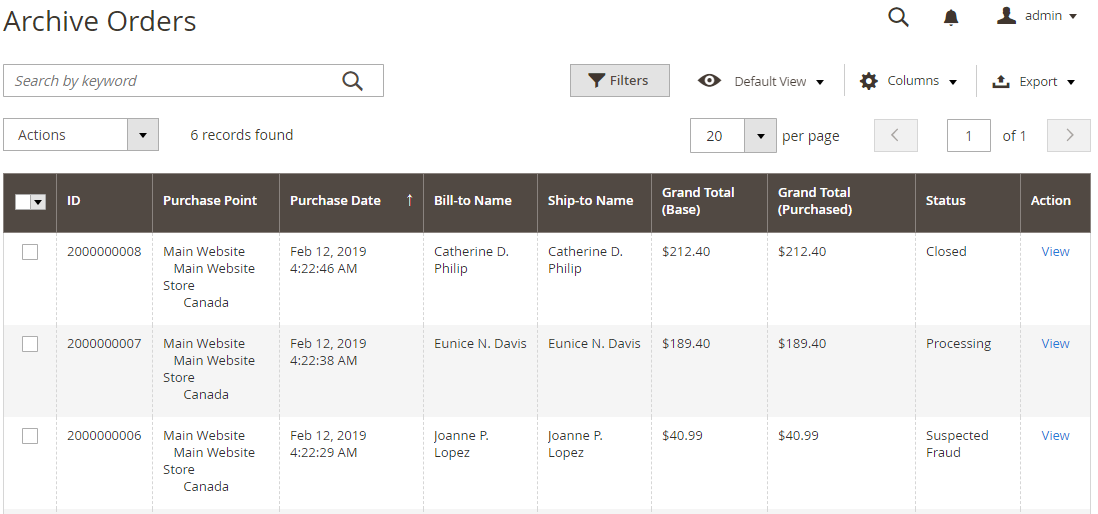Open the Filters button

(619, 81)
